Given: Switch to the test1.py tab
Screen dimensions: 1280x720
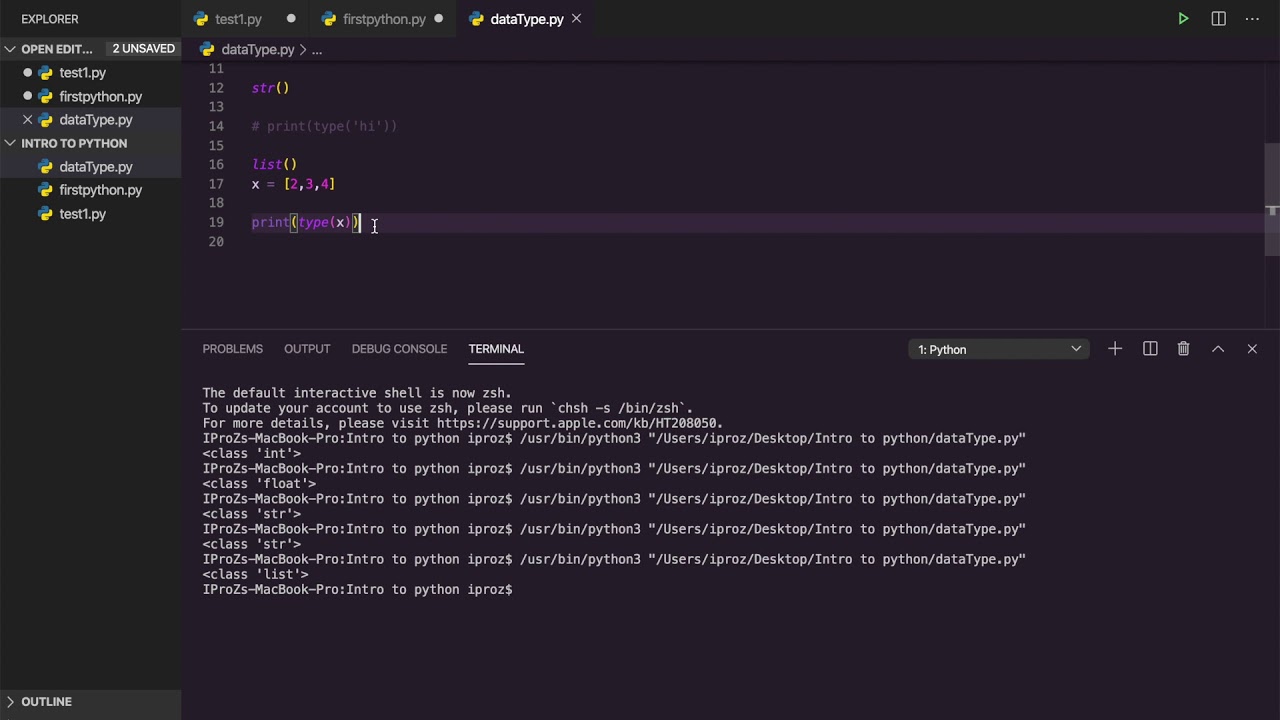Looking at the screenshot, I should click(x=238, y=19).
